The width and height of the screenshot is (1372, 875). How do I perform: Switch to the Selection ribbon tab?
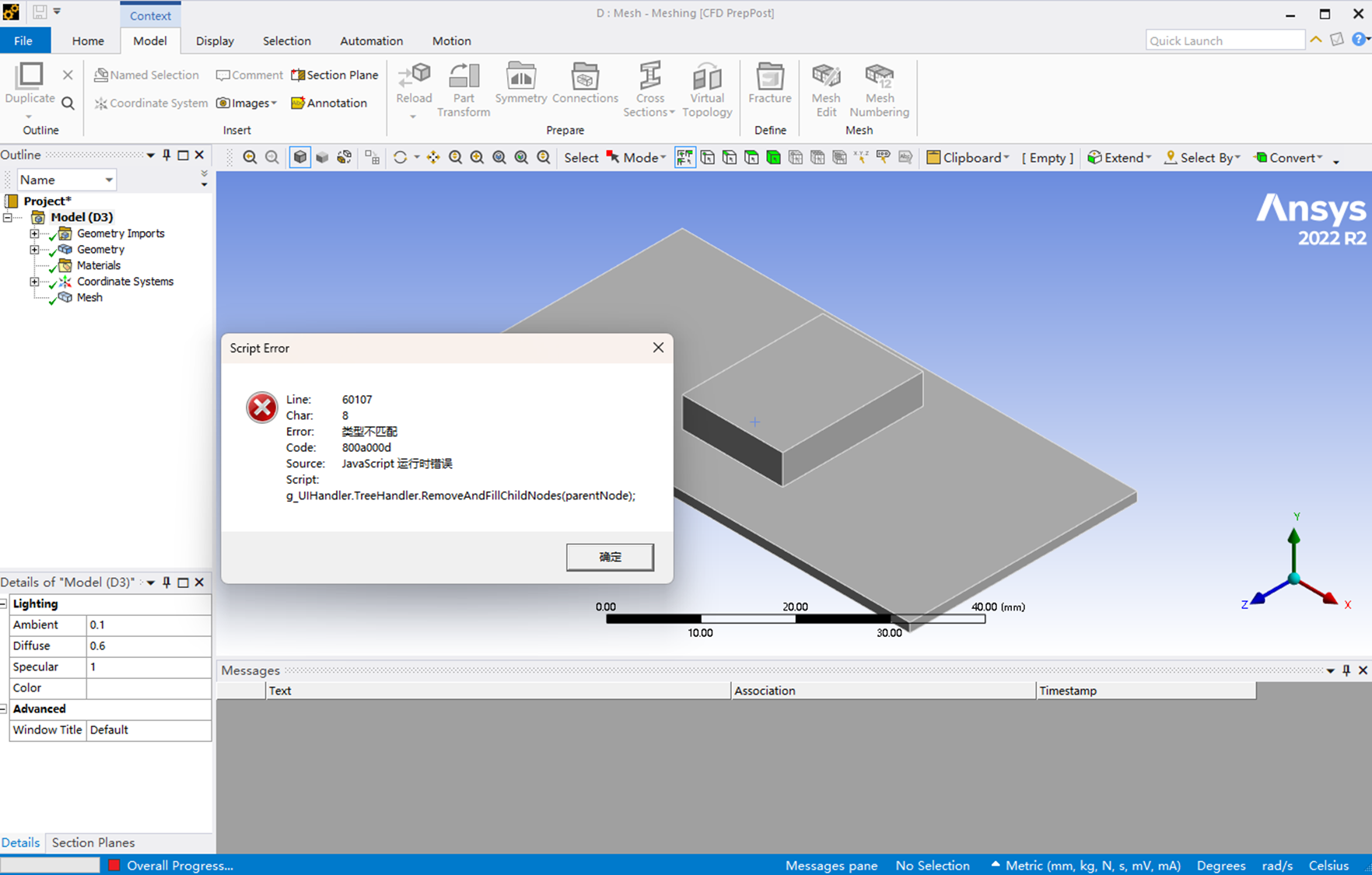pyautogui.click(x=286, y=40)
